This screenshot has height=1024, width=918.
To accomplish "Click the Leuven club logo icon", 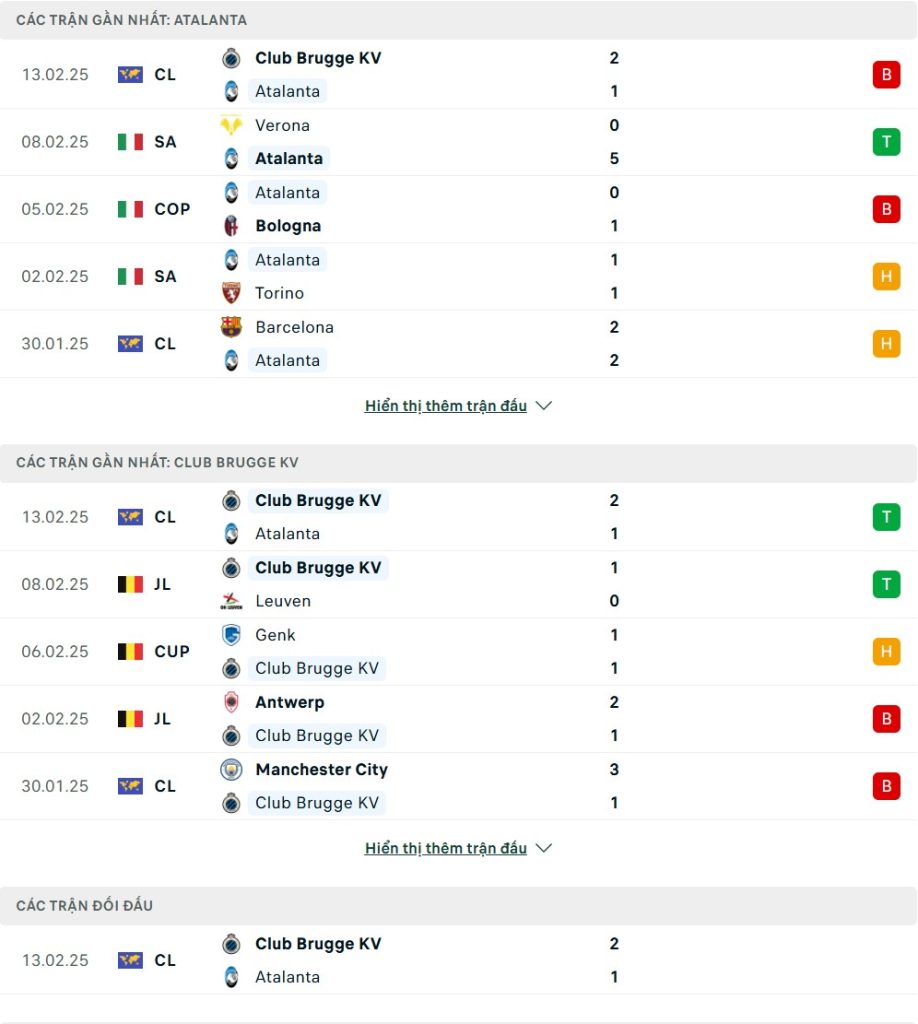I will tap(231, 601).
